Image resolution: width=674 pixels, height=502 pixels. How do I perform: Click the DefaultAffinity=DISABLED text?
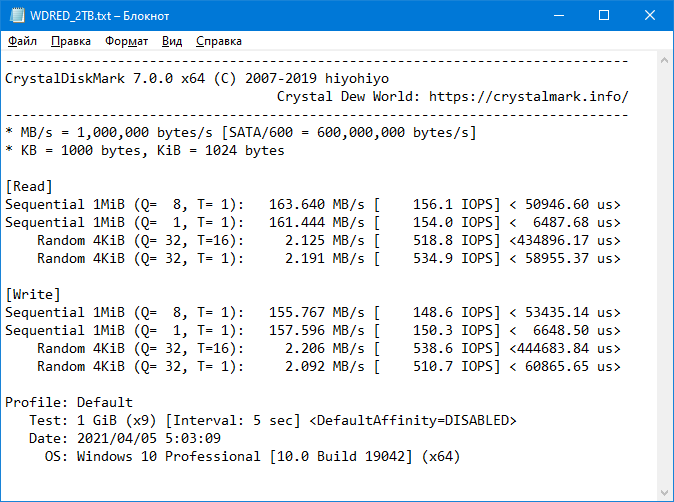click(x=413, y=420)
